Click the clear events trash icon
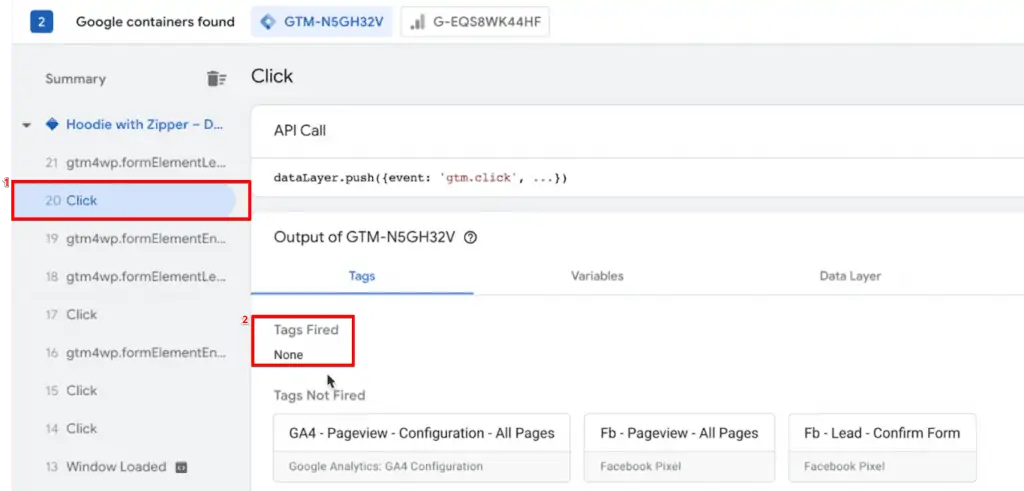This screenshot has width=1024, height=491. 216,79
